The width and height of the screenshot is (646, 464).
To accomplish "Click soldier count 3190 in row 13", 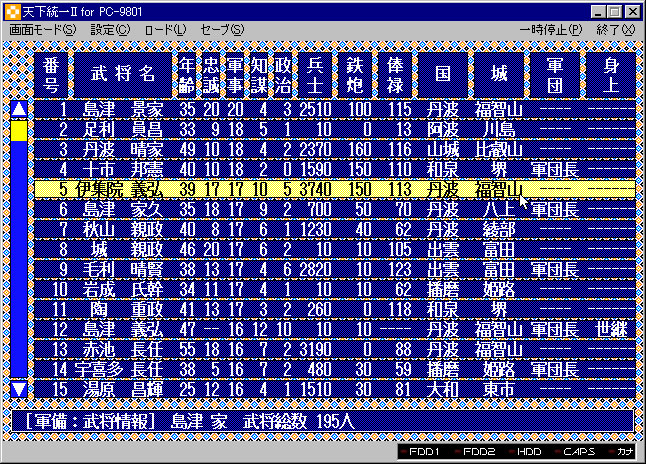I will 315,349.
